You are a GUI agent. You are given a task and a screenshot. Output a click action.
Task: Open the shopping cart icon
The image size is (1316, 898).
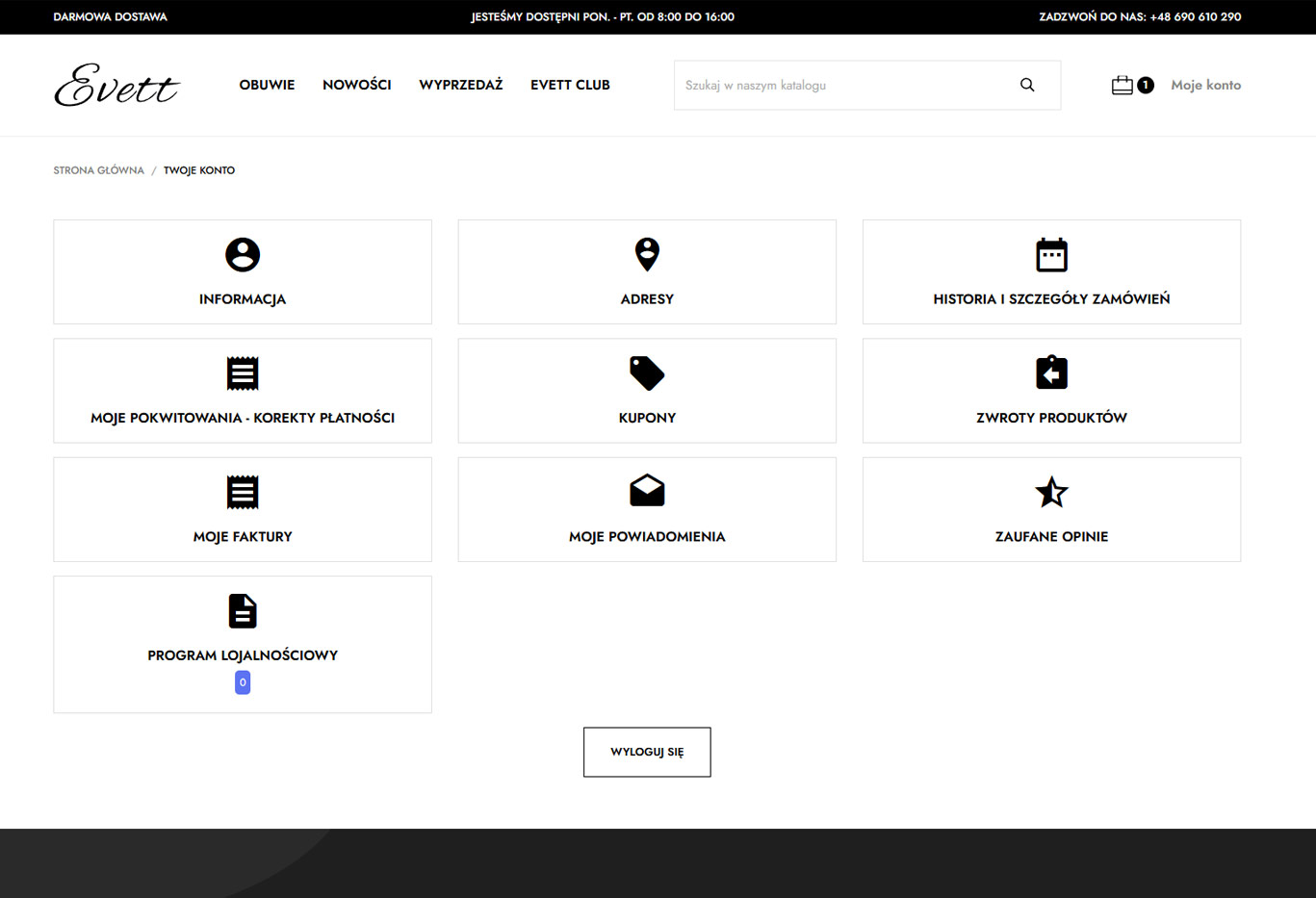click(x=1122, y=85)
